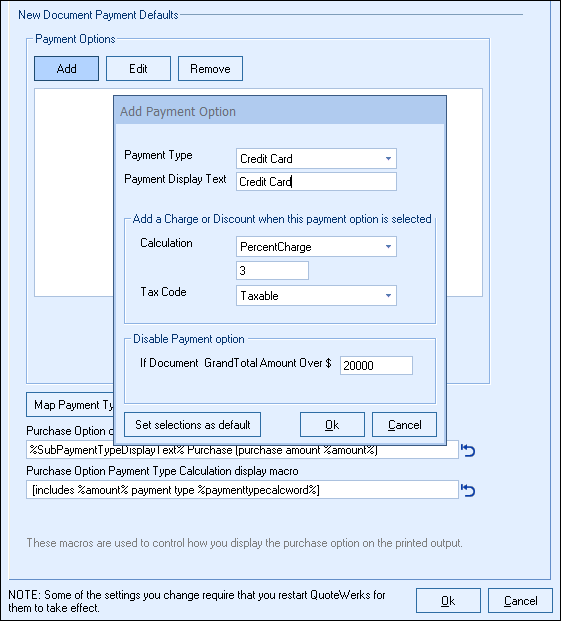Click the main window Ok button
Screen dimensions: 561x621
point(448,601)
